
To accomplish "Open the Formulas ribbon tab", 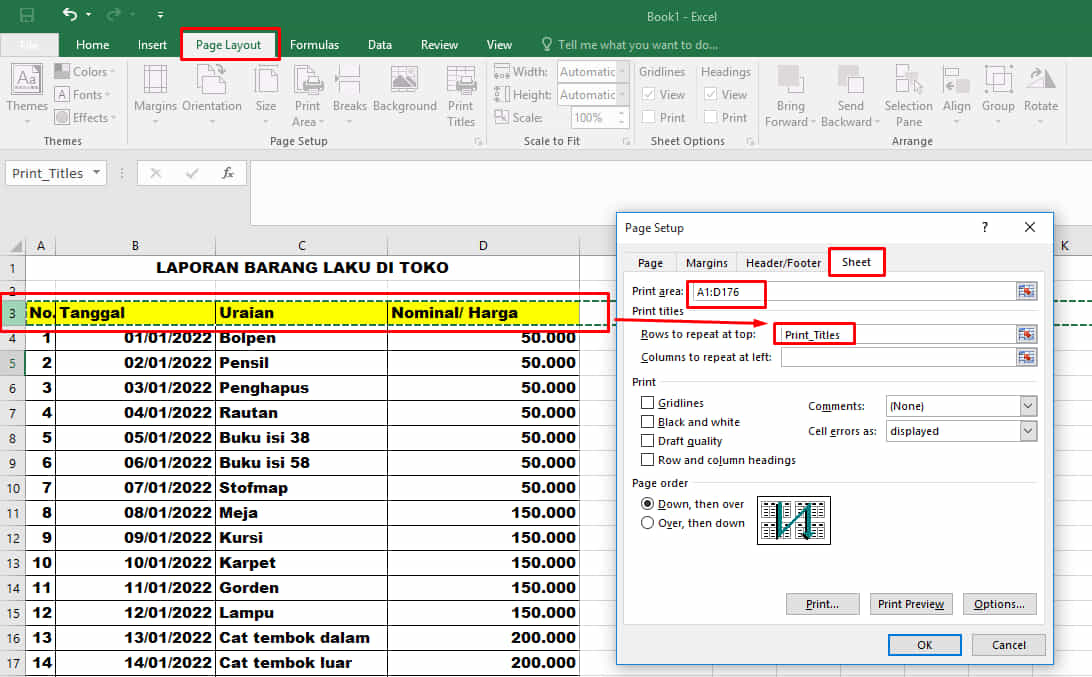I will [x=314, y=45].
